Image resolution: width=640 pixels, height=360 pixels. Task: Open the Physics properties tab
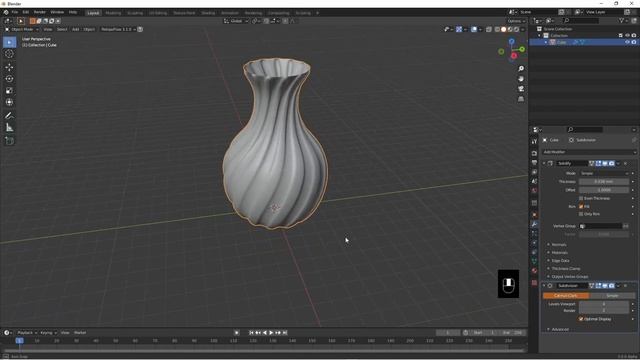coord(534,242)
